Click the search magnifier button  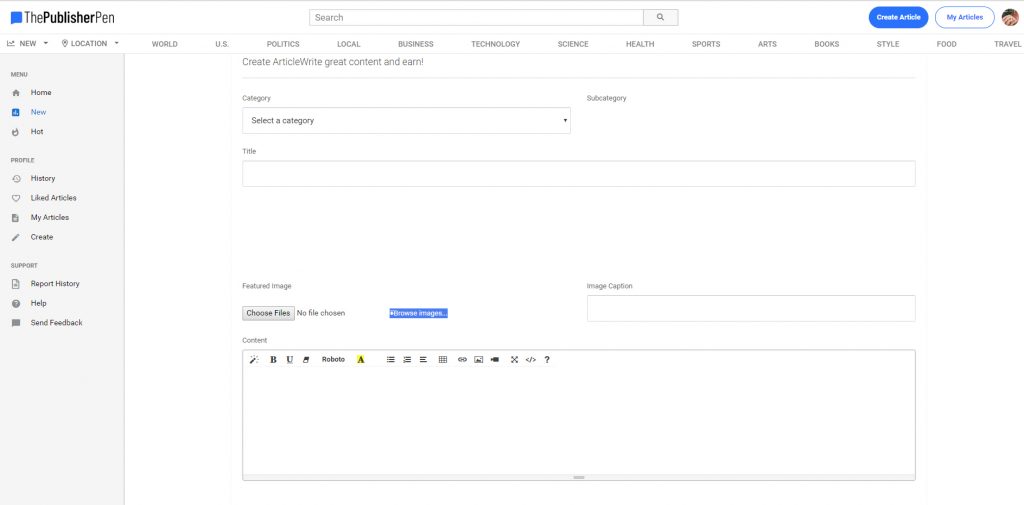pos(660,17)
